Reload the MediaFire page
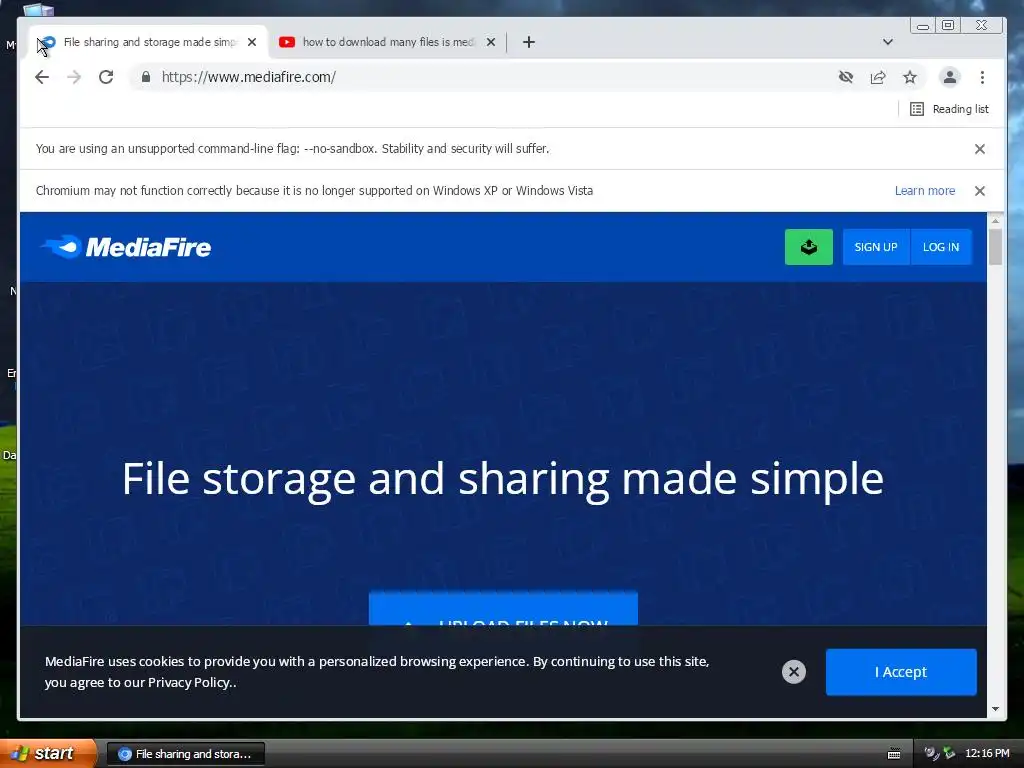Viewport: 1024px width, 768px height. (106, 77)
